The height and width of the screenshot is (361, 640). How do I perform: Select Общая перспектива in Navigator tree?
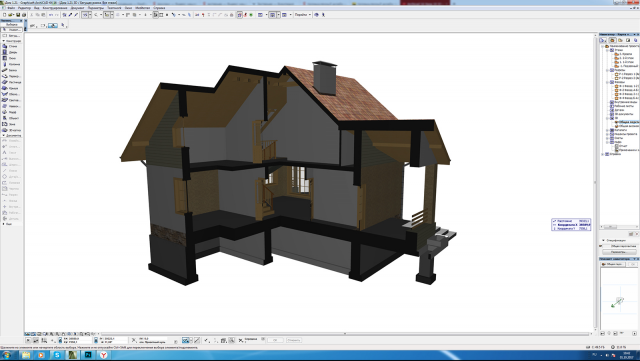[629, 122]
